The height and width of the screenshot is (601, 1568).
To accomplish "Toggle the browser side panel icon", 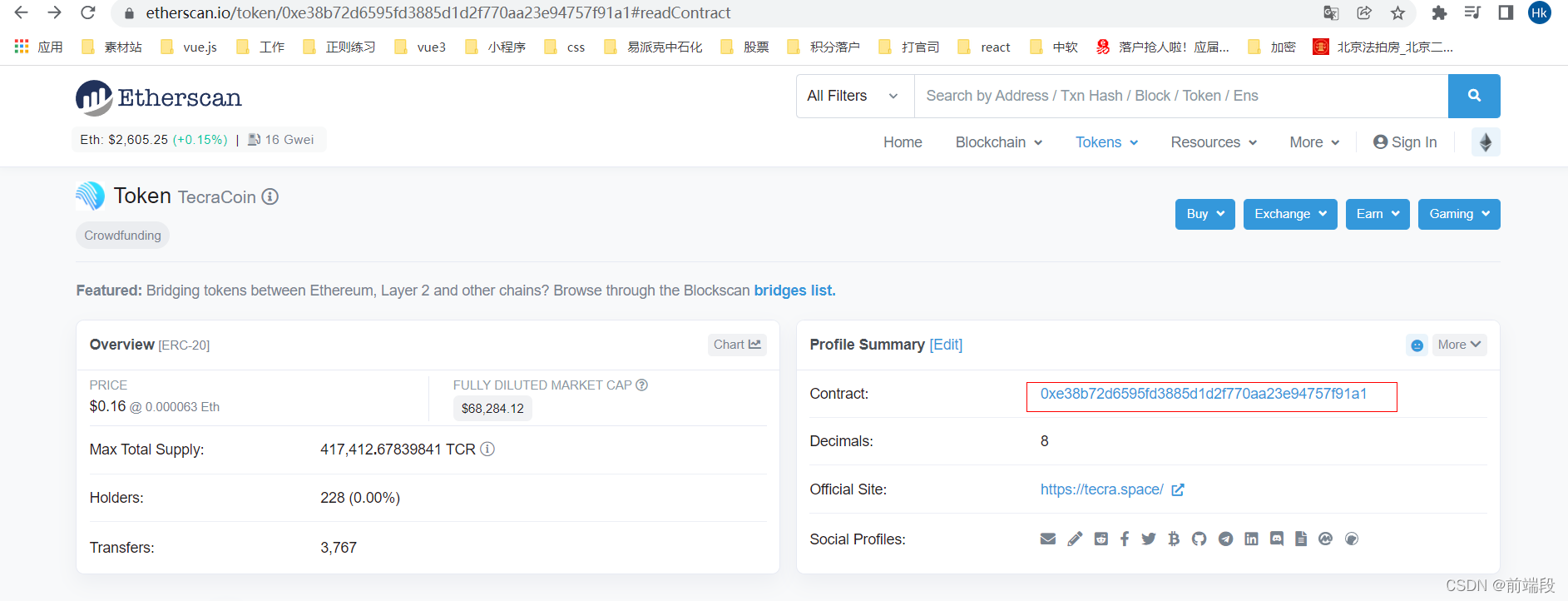I will [1506, 12].
